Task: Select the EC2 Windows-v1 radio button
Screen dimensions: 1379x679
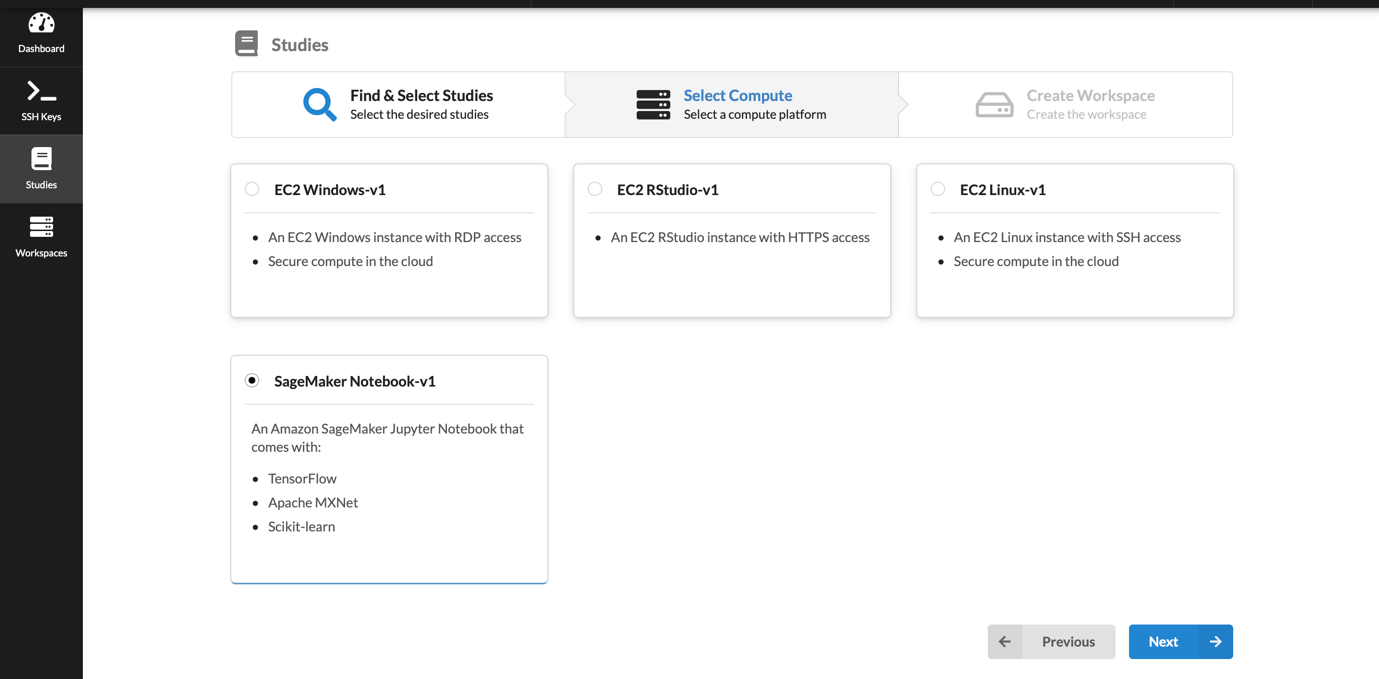Action: click(x=252, y=189)
